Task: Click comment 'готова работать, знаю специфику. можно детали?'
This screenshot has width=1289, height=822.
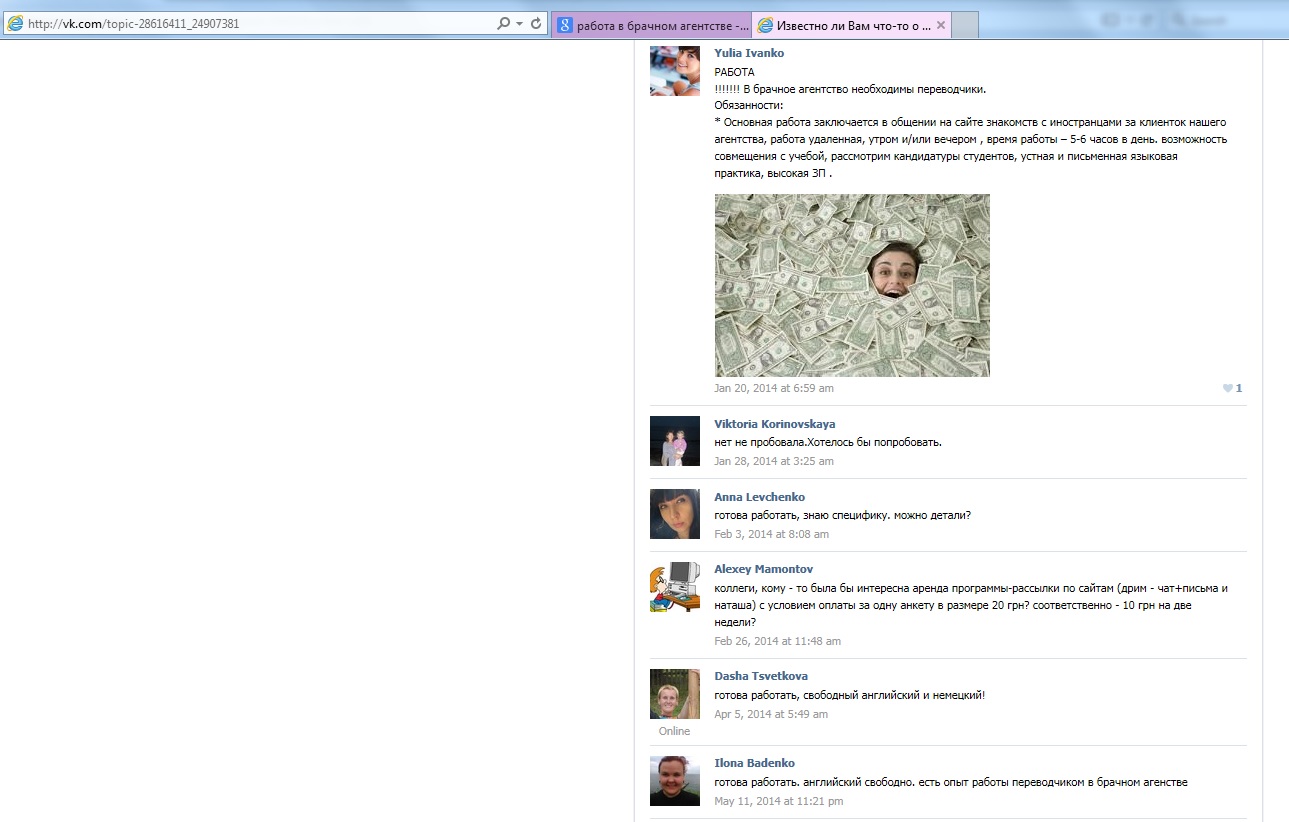Action: tap(843, 515)
